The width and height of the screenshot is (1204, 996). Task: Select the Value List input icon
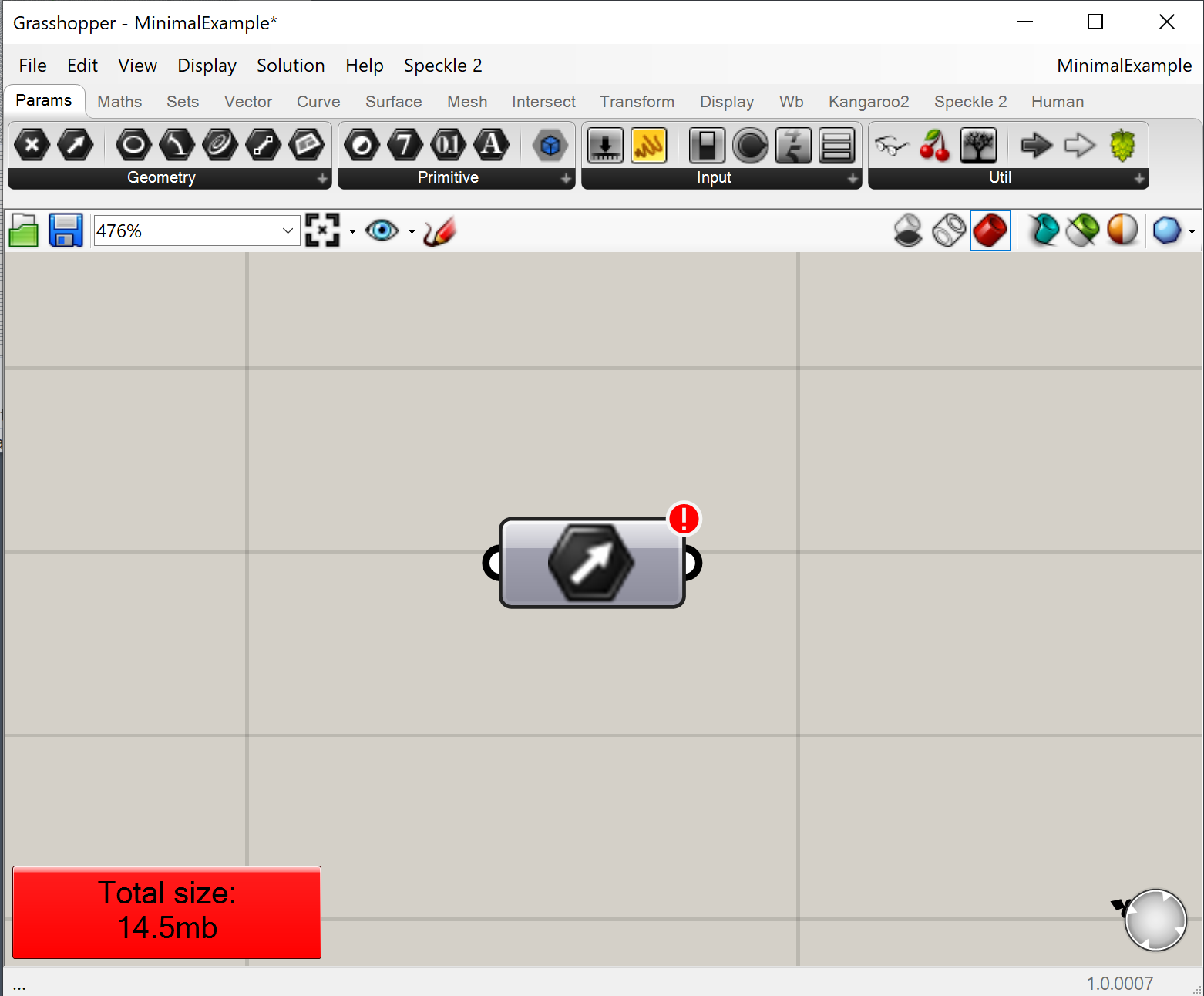[x=836, y=145]
